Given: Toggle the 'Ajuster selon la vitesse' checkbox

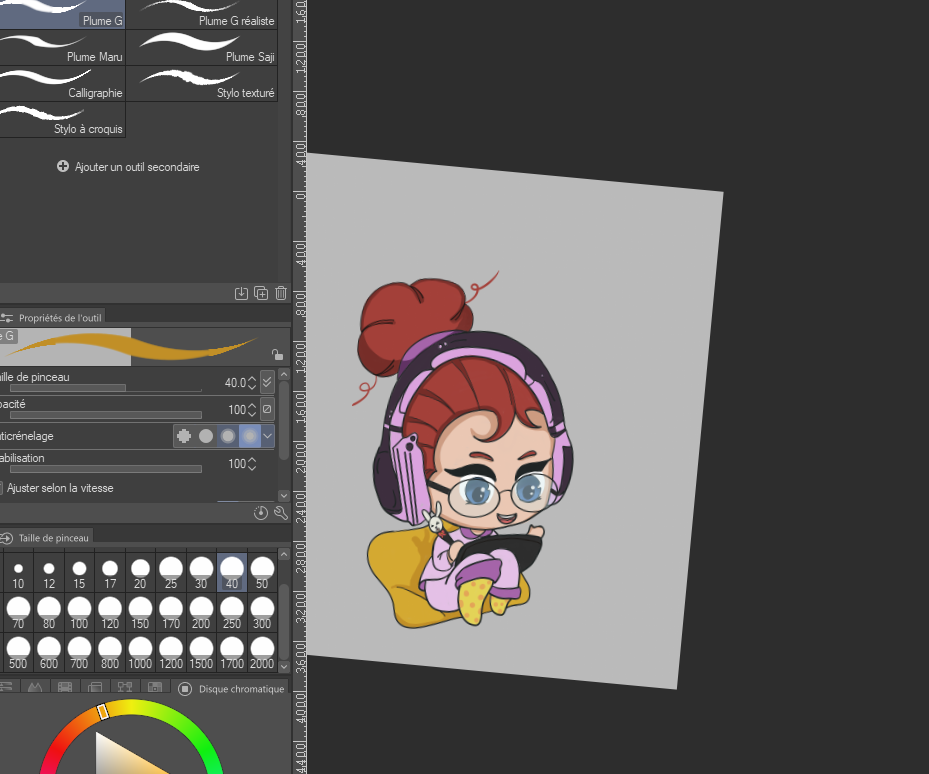Looking at the screenshot, I should click(1, 488).
